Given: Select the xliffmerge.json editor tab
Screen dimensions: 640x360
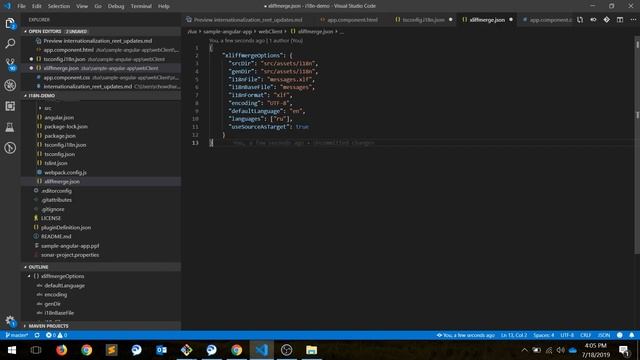Looking at the screenshot, I should [487, 20].
